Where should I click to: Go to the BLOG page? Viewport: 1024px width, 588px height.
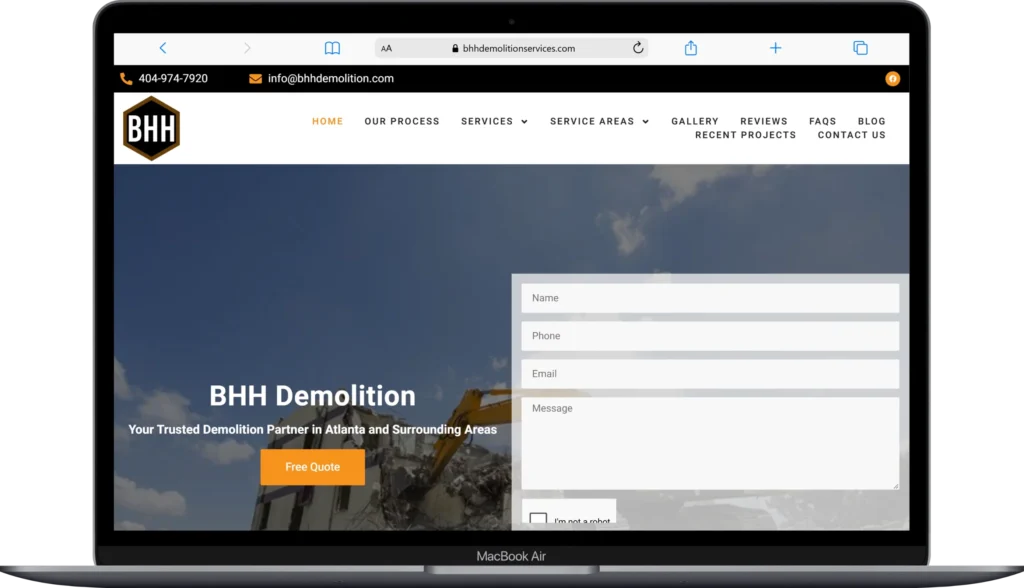pos(872,122)
